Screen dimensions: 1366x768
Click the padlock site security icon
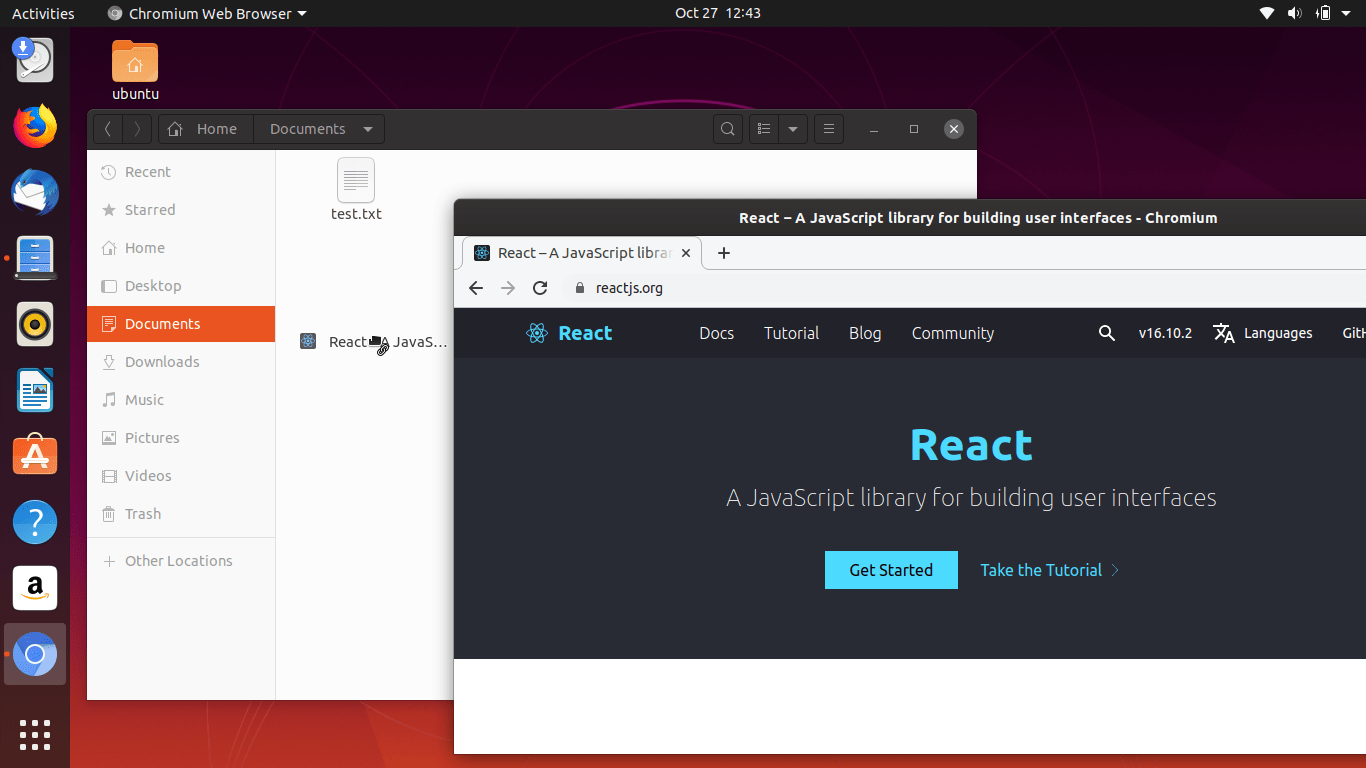coord(578,287)
